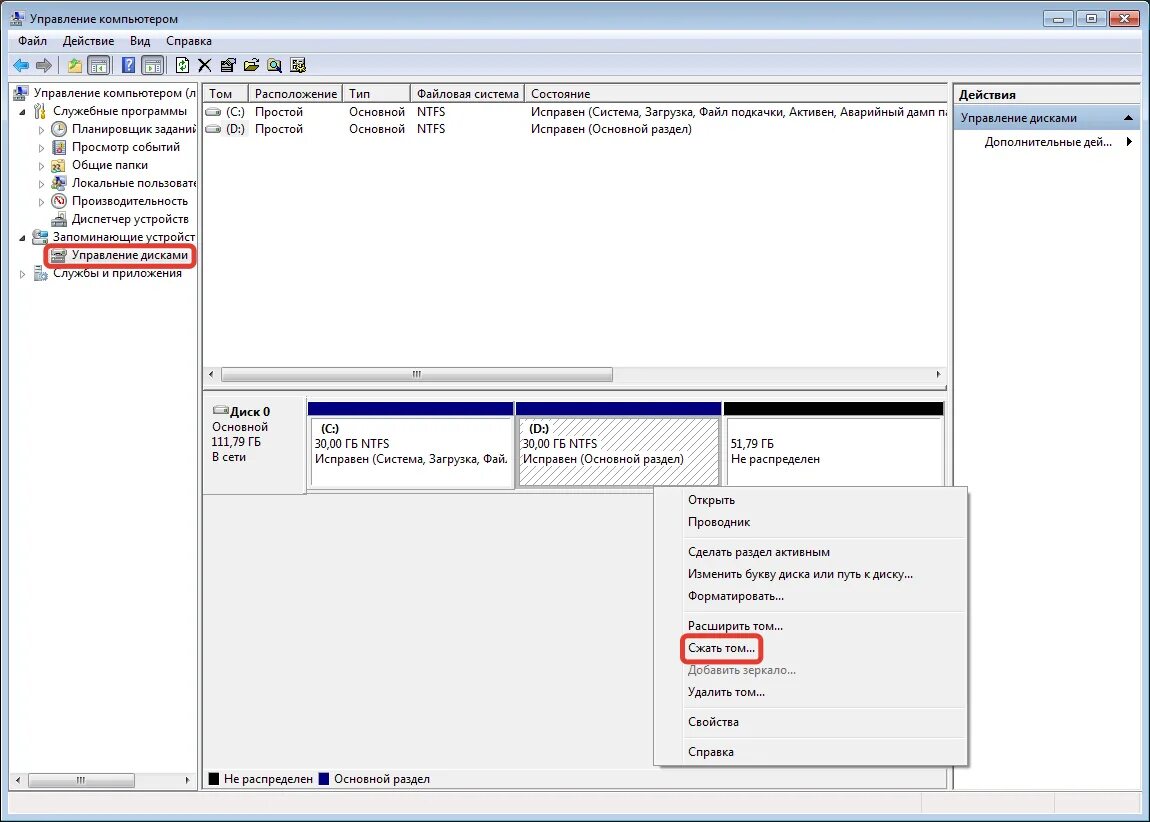Viewport: 1150px width, 822px height.
Task: Toggle the Show/Hide Console Tree toolbar icon
Action: pos(98,65)
